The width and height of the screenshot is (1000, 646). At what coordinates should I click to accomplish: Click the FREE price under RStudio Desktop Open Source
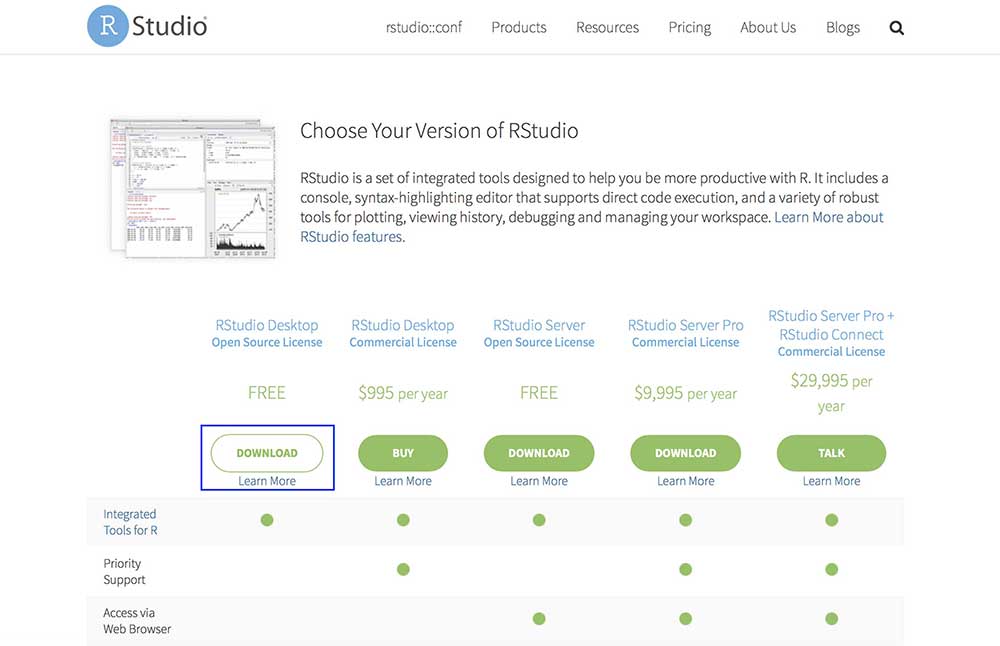[267, 392]
